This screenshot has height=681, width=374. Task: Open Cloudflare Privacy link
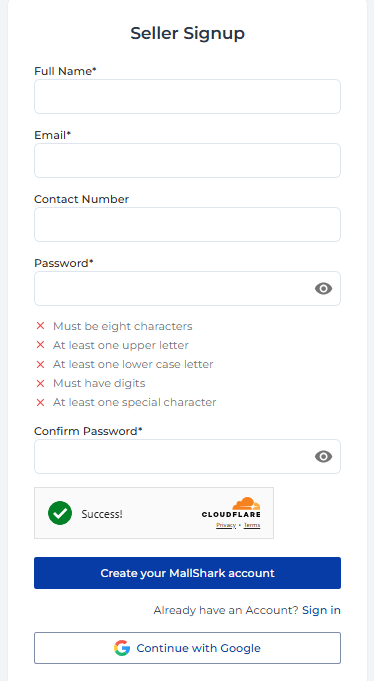point(226,525)
